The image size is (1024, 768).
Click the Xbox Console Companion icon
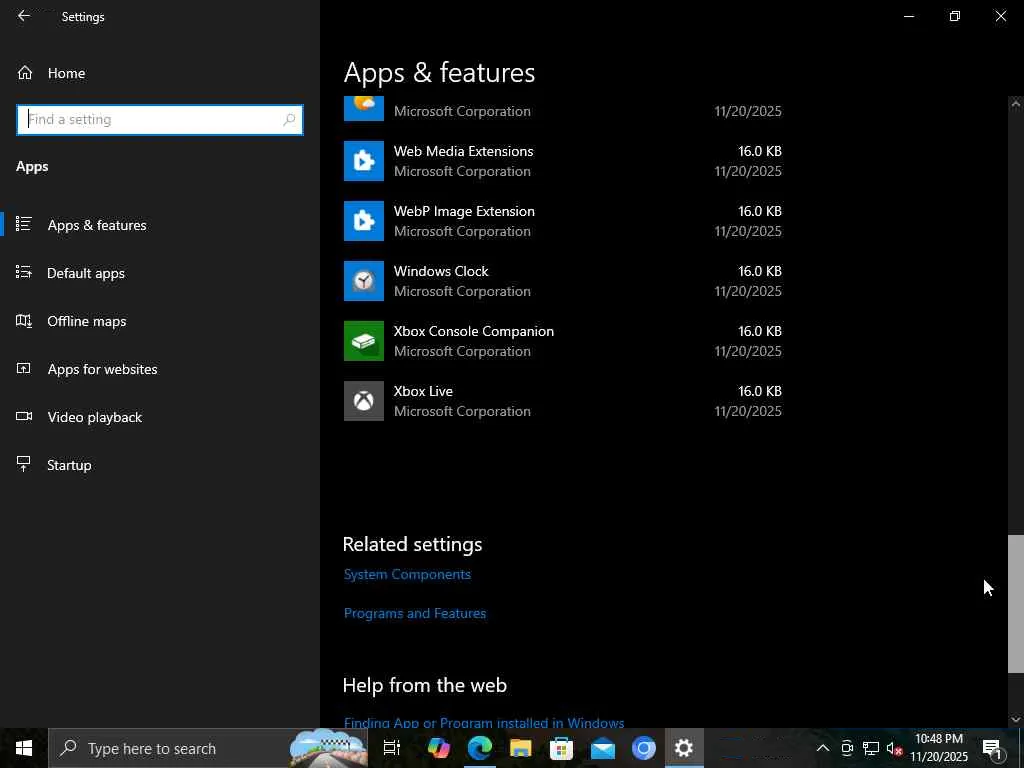(x=364, y=341)
